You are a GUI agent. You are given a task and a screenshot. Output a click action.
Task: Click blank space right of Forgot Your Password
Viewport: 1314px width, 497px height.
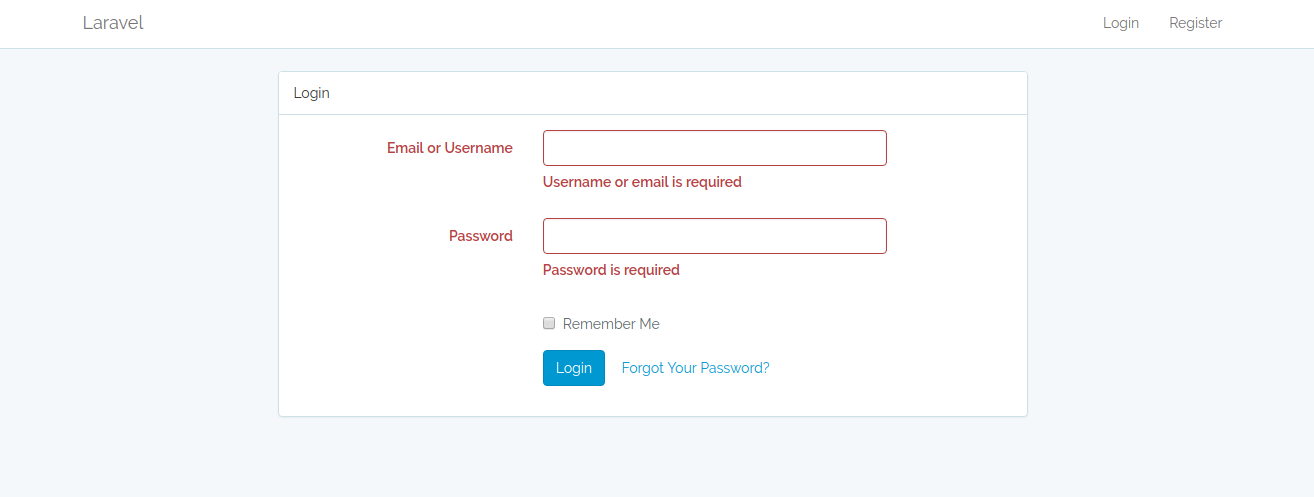900,368
